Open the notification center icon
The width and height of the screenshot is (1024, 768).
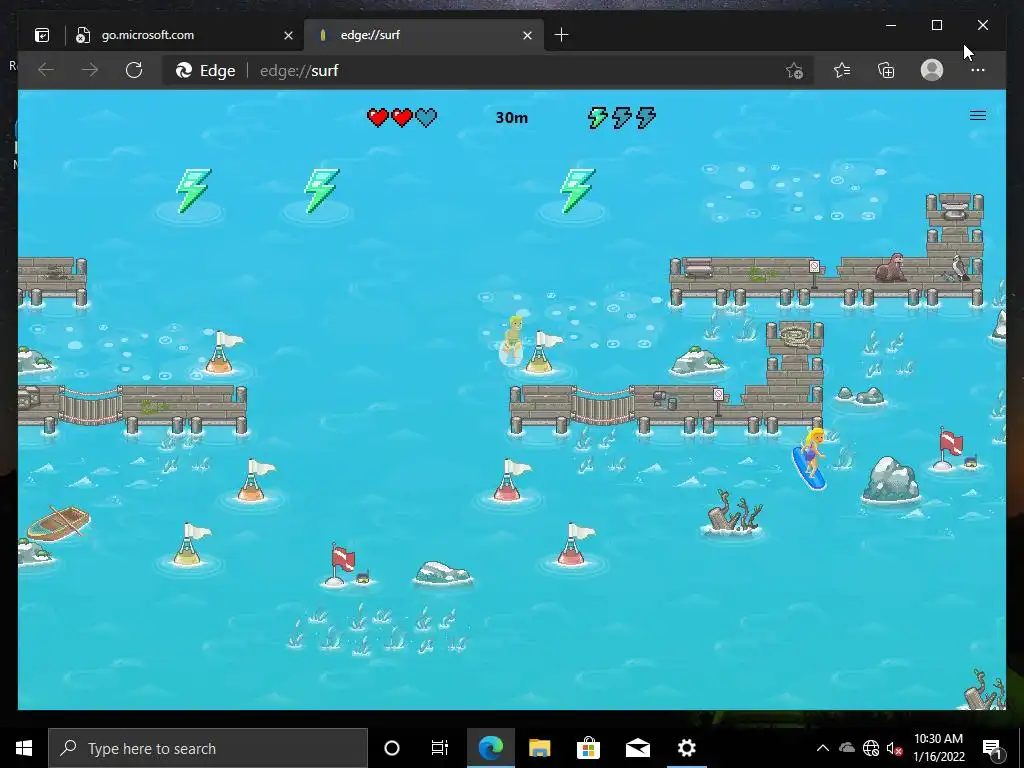click(x=992, y=748)
